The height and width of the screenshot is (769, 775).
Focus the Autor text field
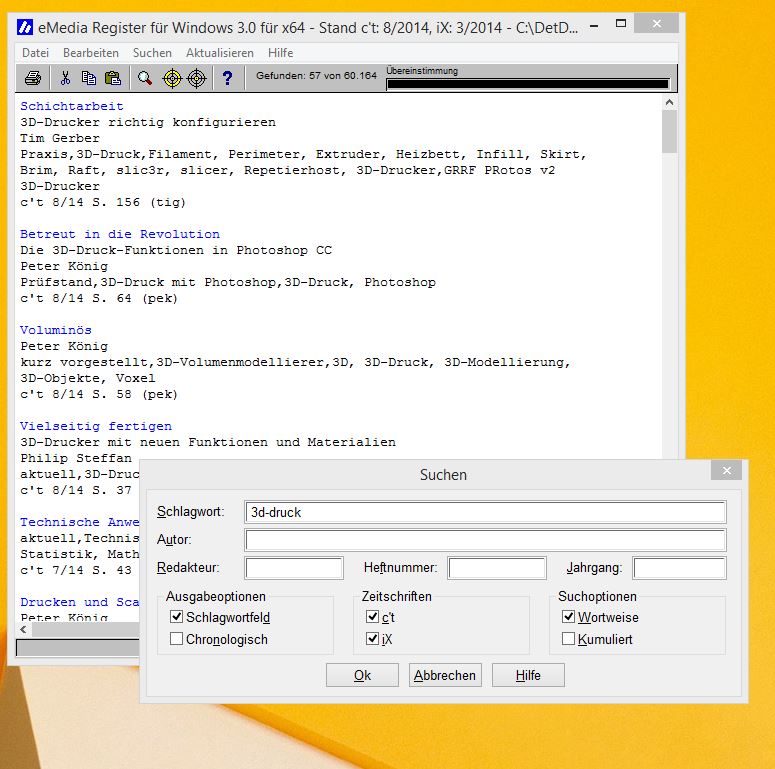click(x=485, y=540)
